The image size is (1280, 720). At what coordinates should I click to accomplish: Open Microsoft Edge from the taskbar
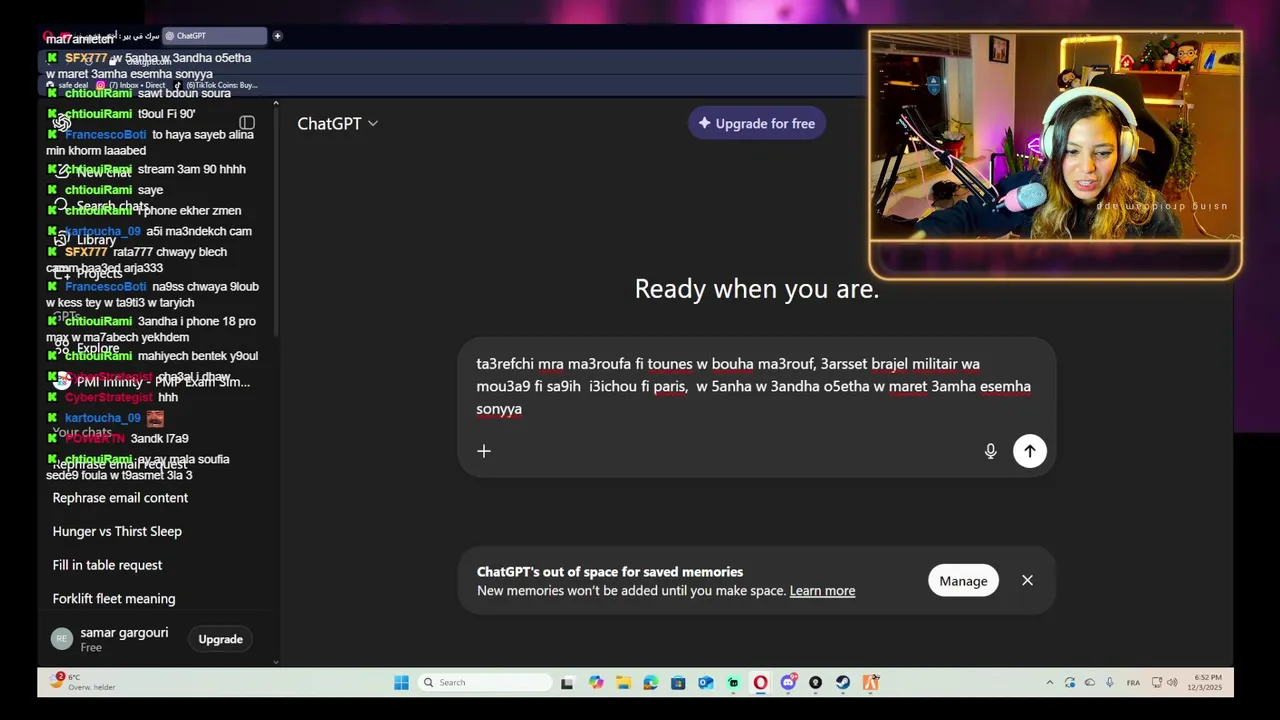point(651,682)
